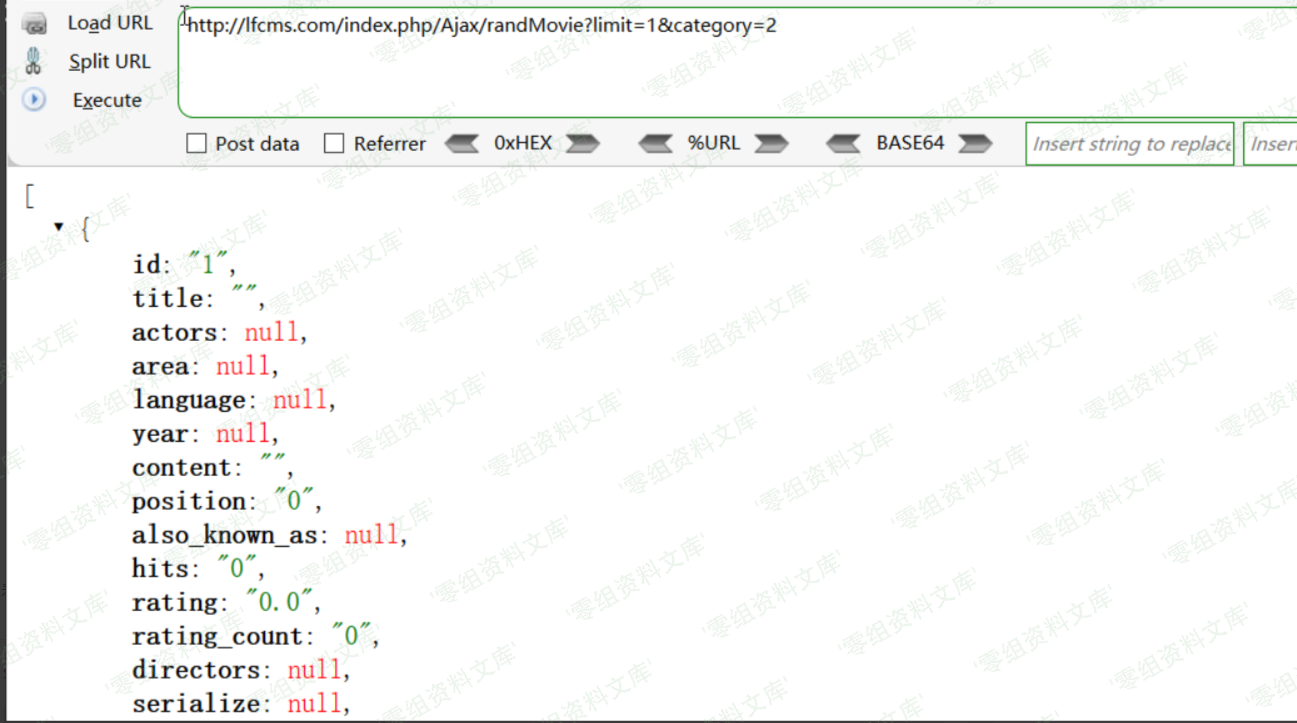Collapse the first JSON object triangle

click(x=59, y=227)
